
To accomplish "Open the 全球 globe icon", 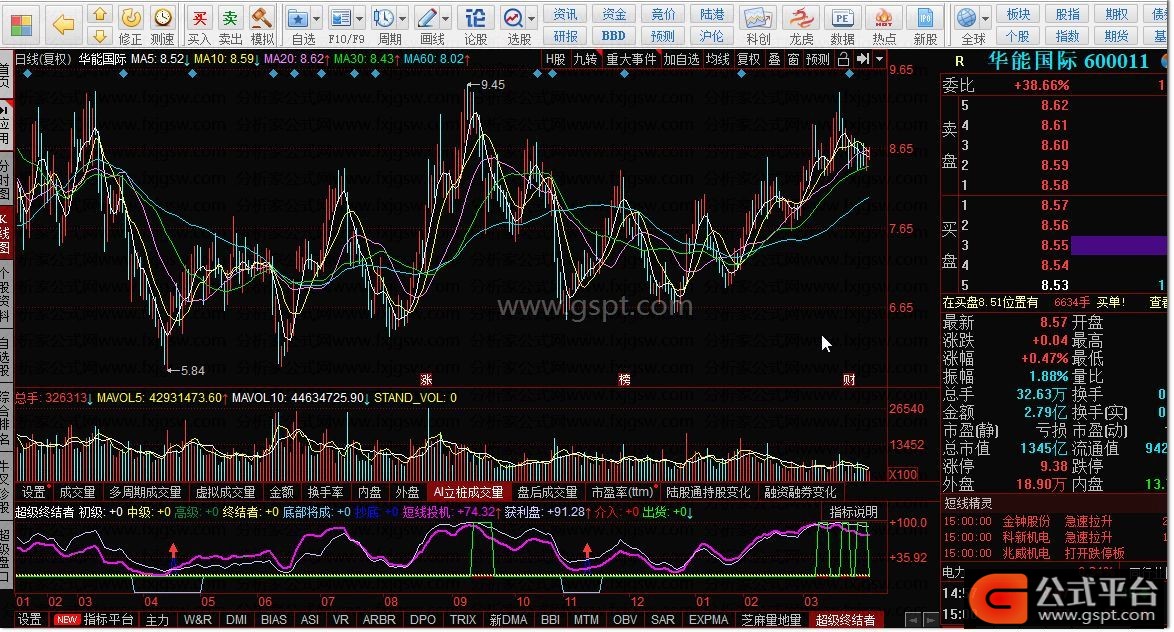I will point(967,17).
